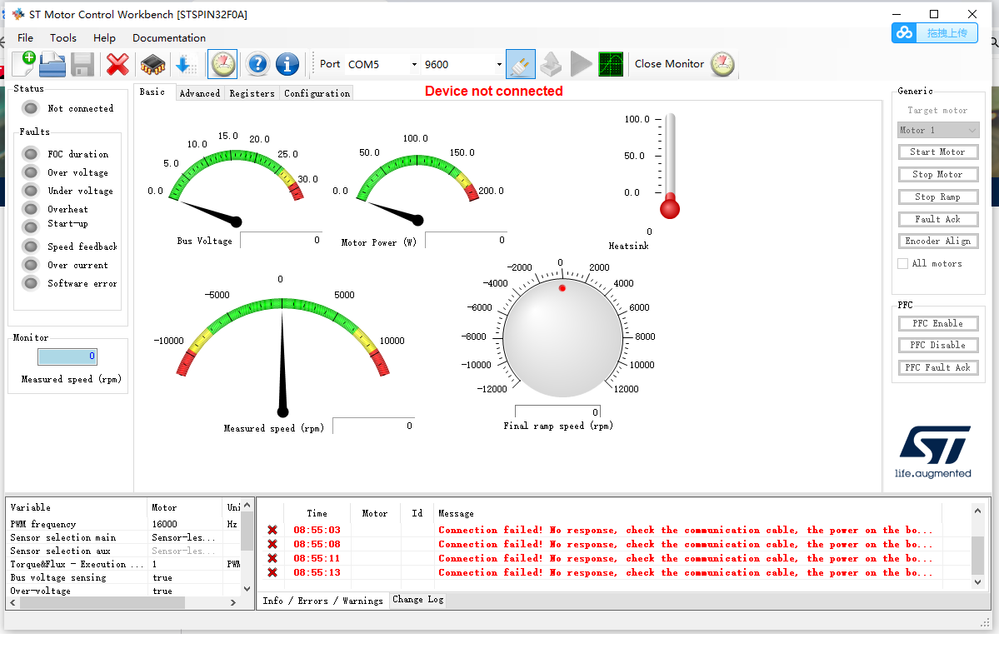Click the Final ramp speed value field
The image size is (999, 653).
click(x=557, y=412)
